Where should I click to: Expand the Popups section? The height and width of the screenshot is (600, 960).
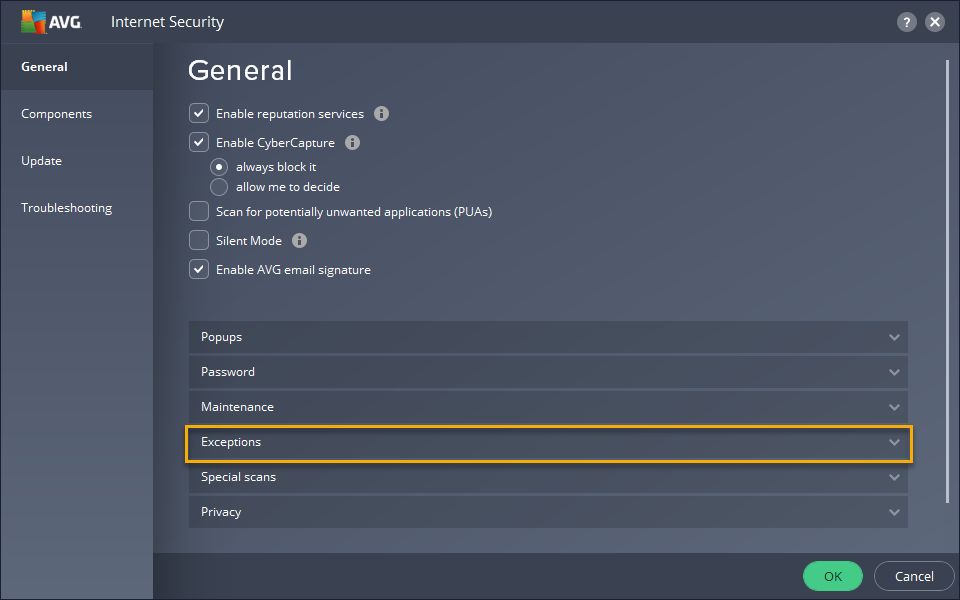click(x=548, y=337)
